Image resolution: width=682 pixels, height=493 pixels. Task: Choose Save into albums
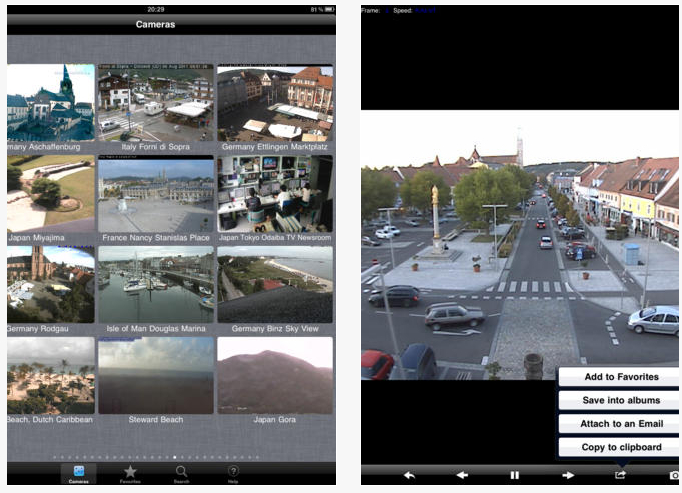(x=619, y=400)
